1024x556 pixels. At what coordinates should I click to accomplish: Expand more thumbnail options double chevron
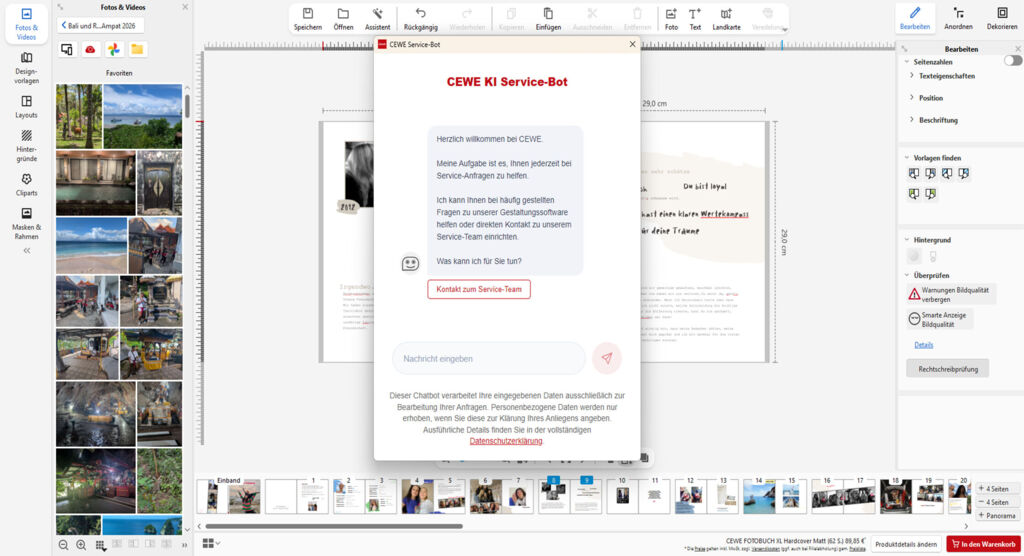pos(184,544)
